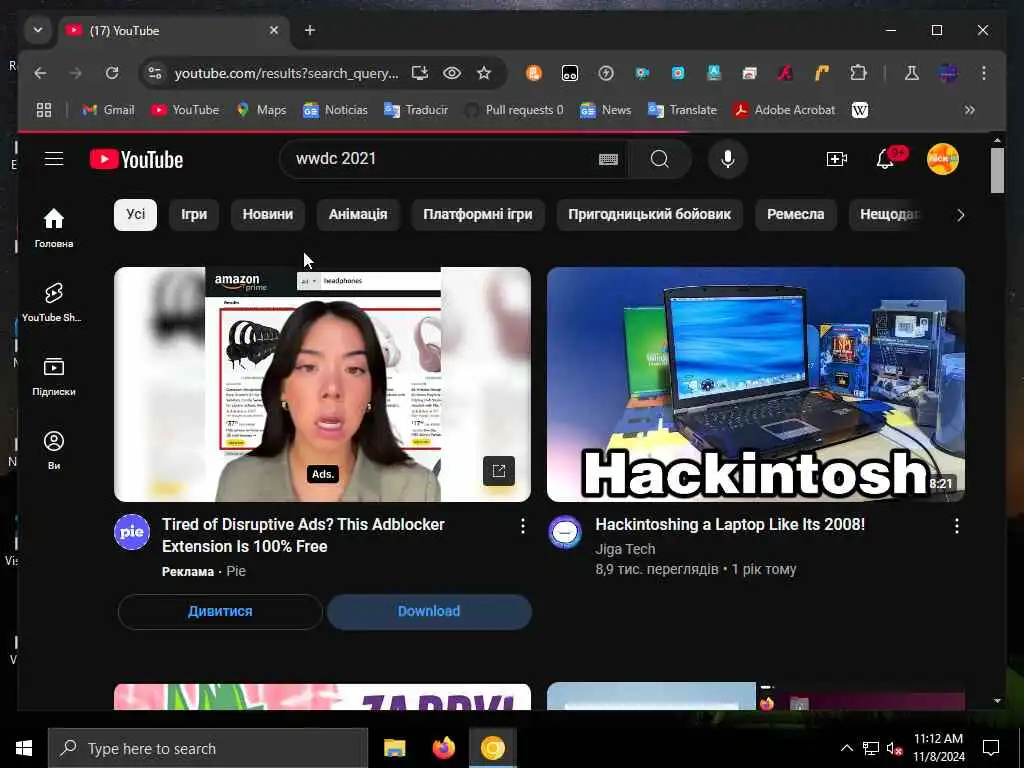The width and height of the screenshot is (1024, 768).
Task: Open the tab search dropdown arrow
Action: pos(38,30)
